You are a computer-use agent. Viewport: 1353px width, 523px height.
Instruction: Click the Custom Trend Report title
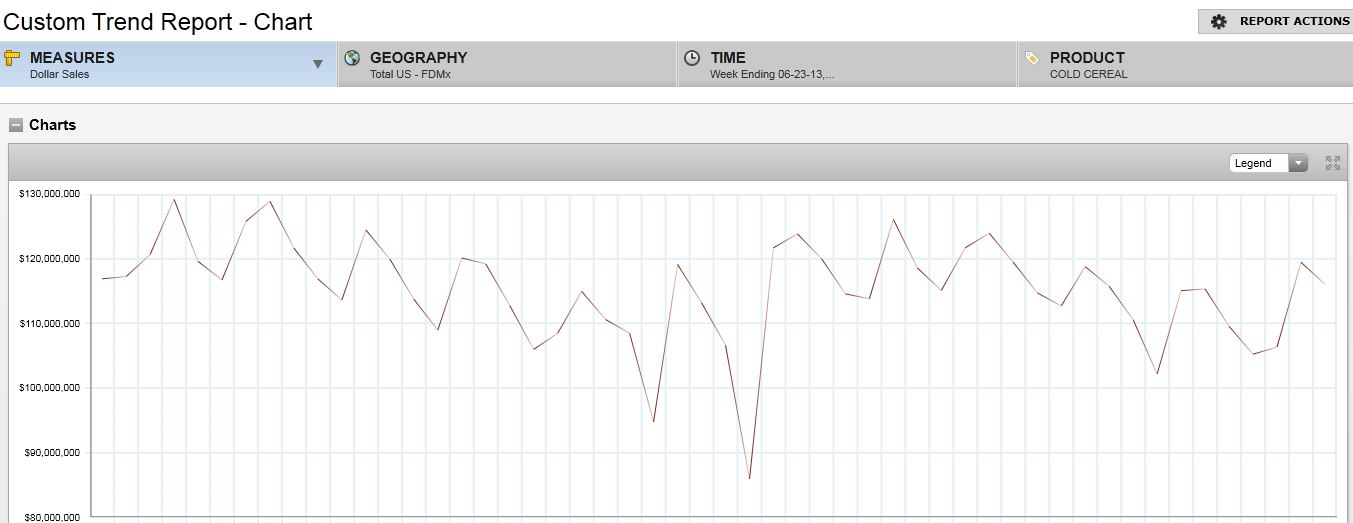tap(158, 21)
